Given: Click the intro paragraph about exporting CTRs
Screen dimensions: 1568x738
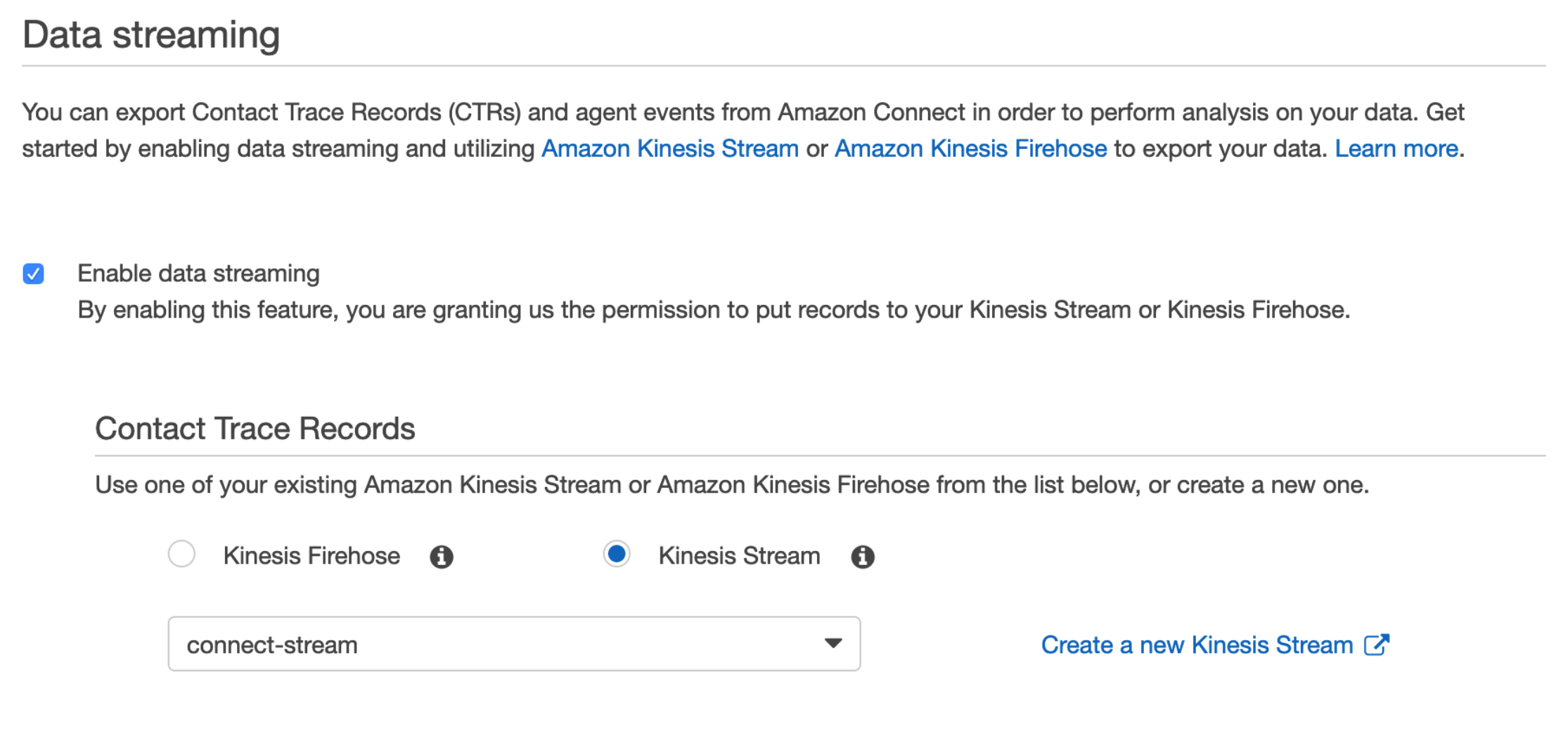Looking at the screenshot, I should (x=743, y=130).
